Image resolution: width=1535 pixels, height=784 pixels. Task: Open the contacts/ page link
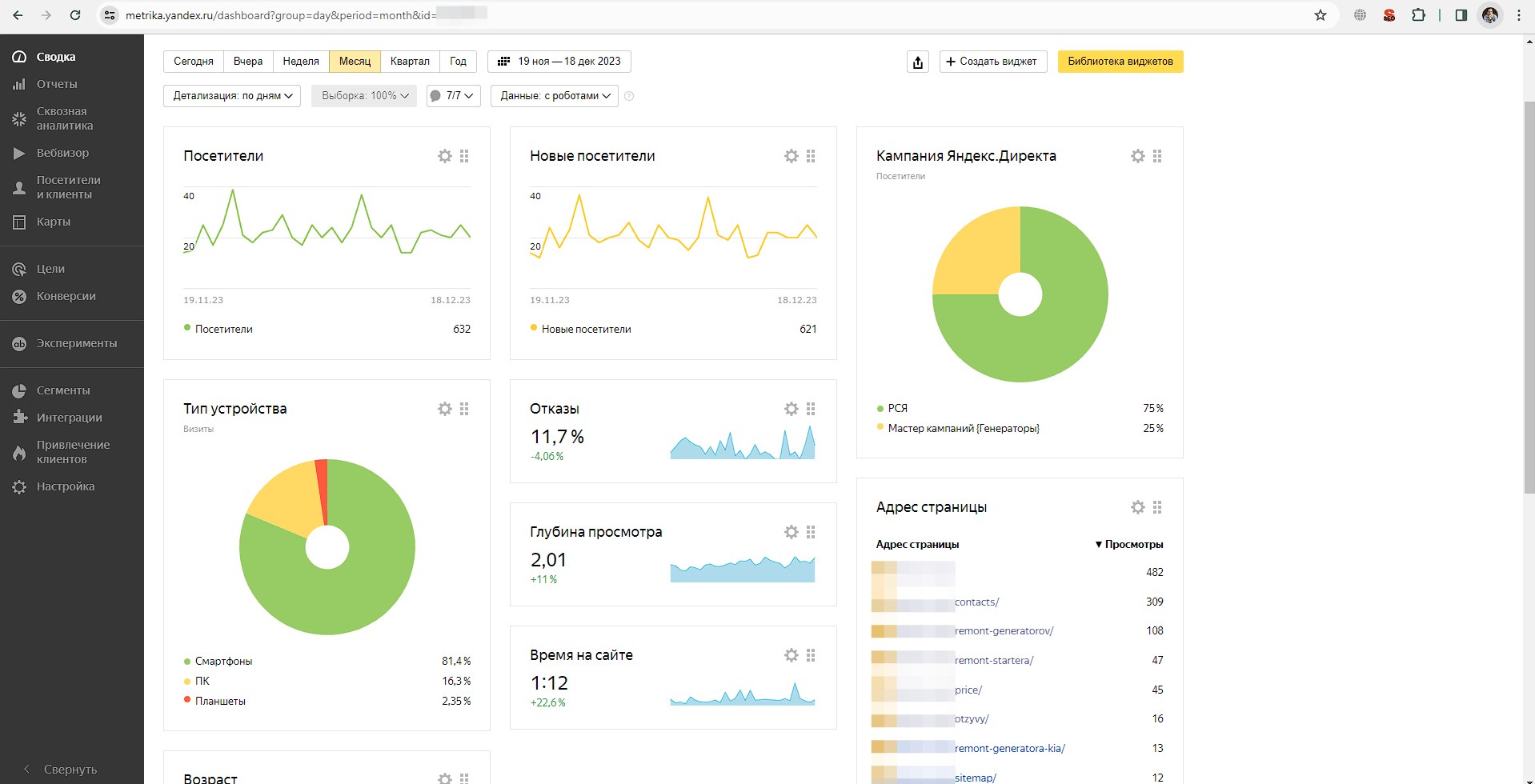977,602
